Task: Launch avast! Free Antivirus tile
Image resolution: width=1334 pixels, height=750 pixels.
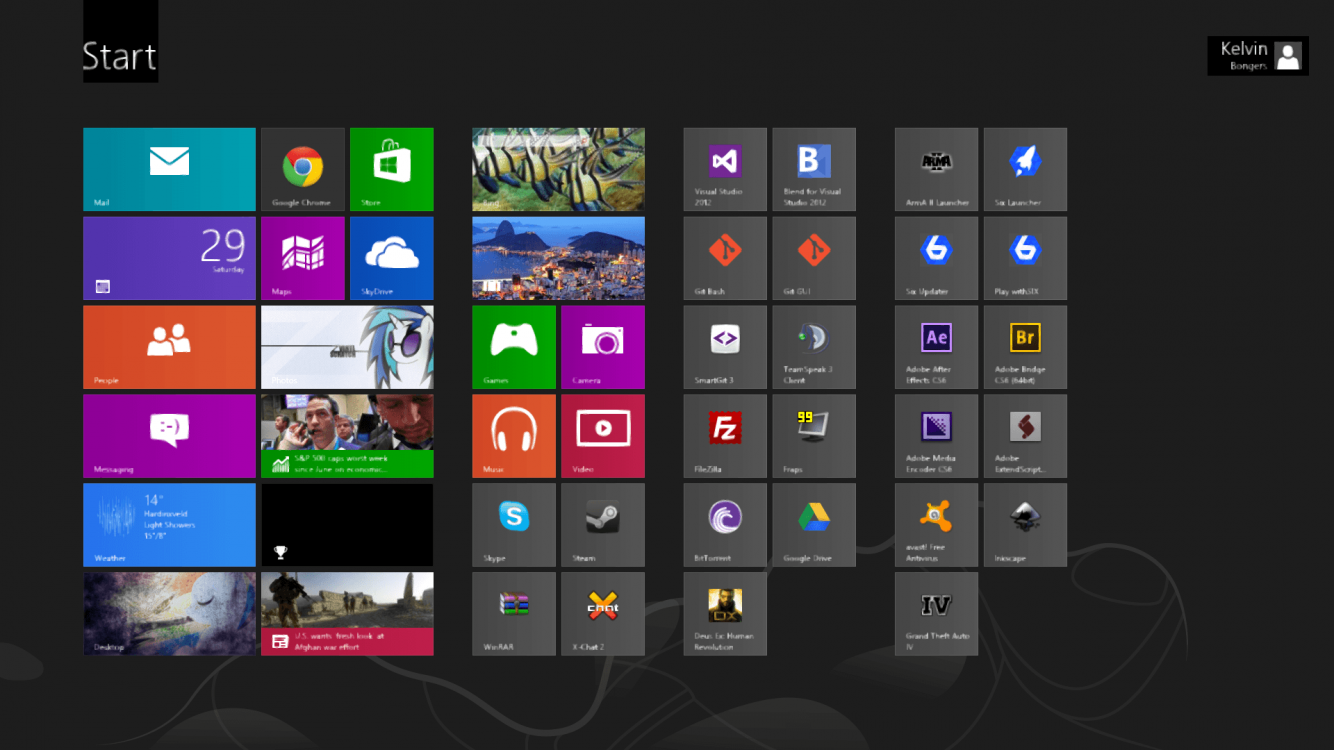Action: [936, 525]
